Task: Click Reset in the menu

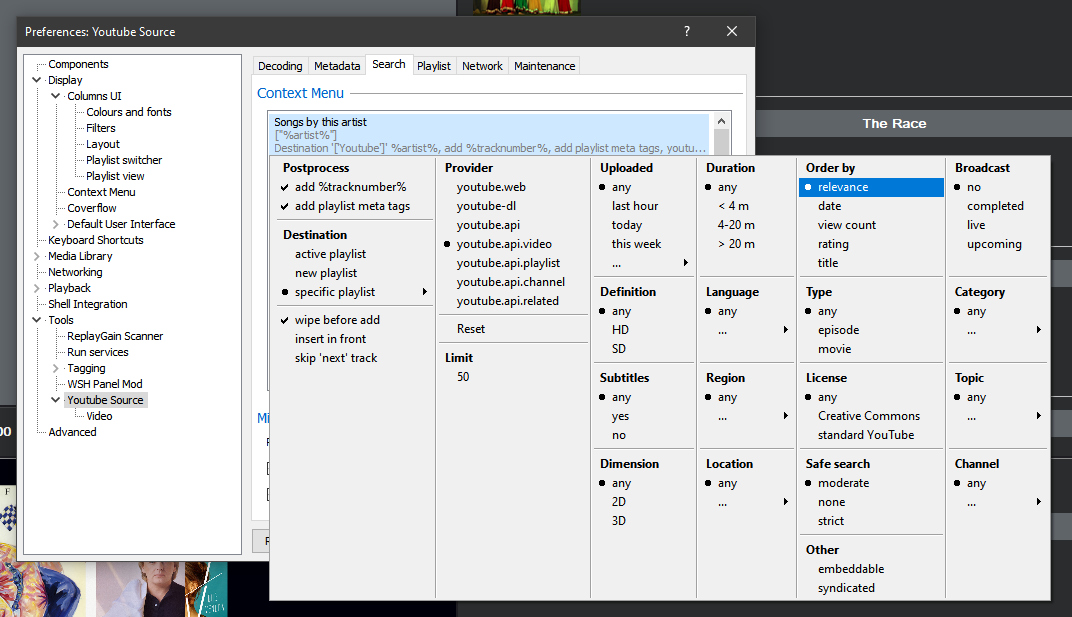Action: coord(471,329)
